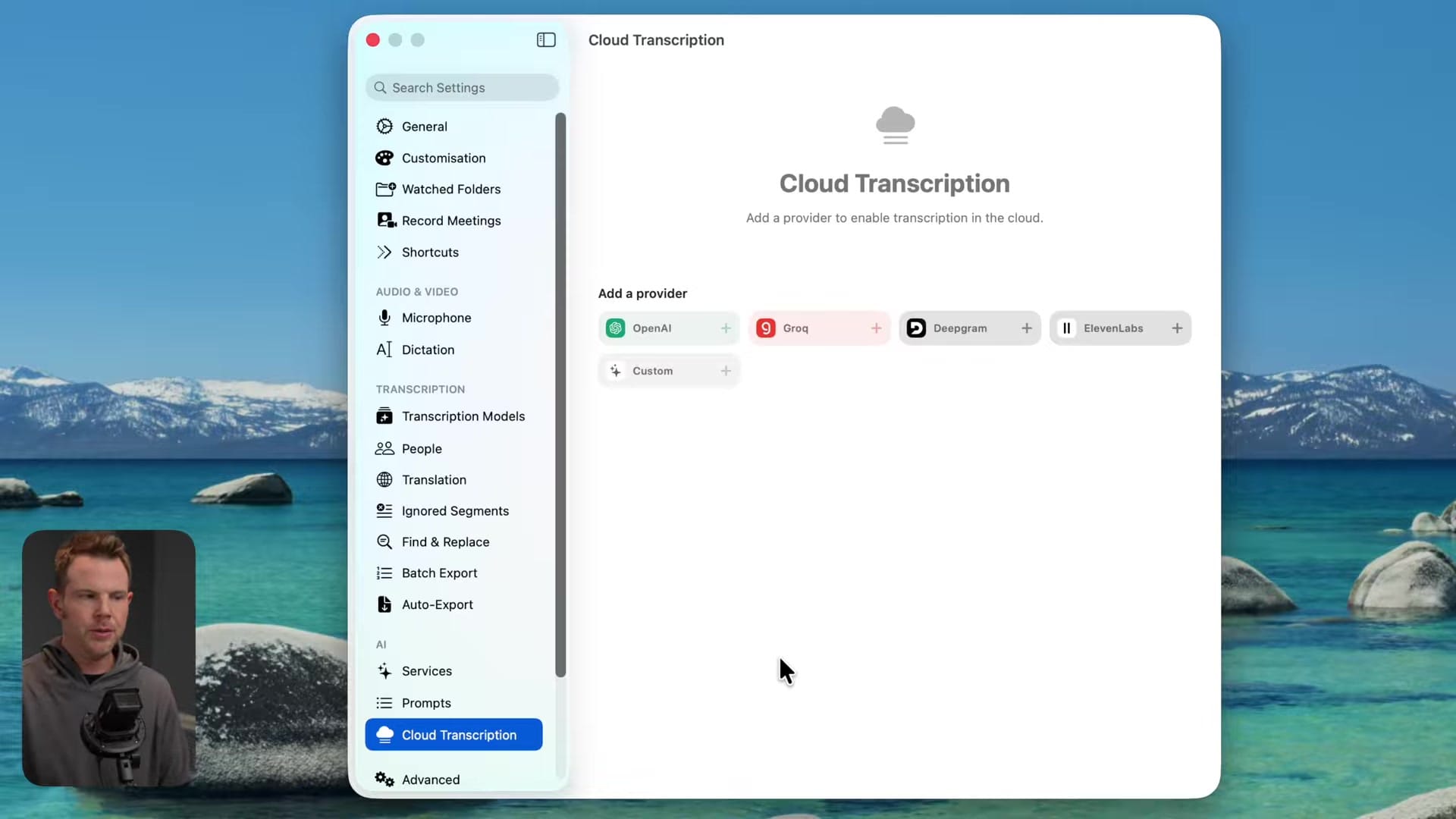Click the ElevenLabs logo icon
The width and height of the screenshot is (1456, 819).
(x=1066, y=328)
